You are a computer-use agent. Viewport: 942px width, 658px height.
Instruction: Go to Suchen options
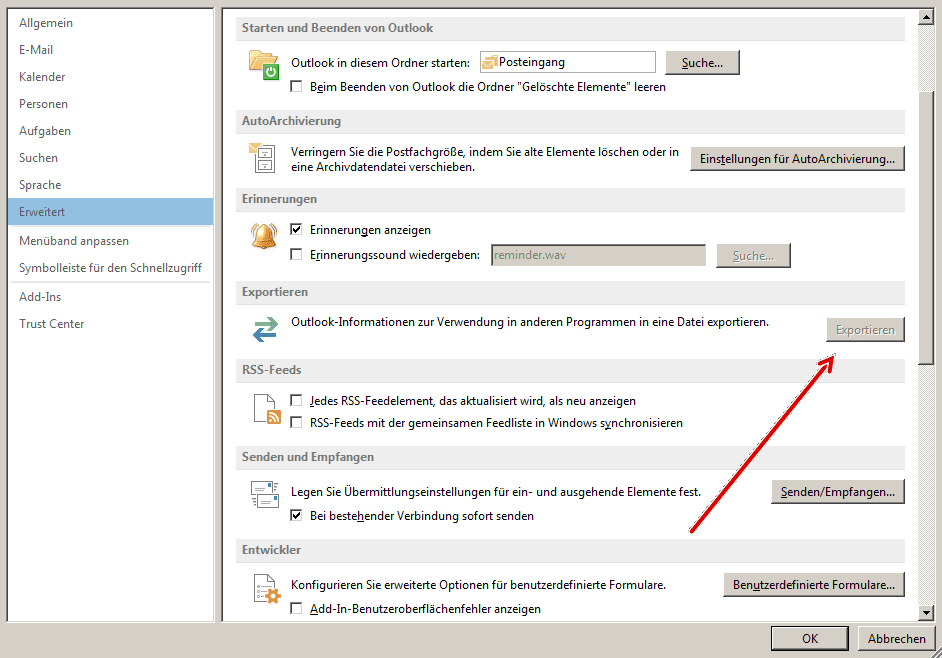tap(111, 158)
